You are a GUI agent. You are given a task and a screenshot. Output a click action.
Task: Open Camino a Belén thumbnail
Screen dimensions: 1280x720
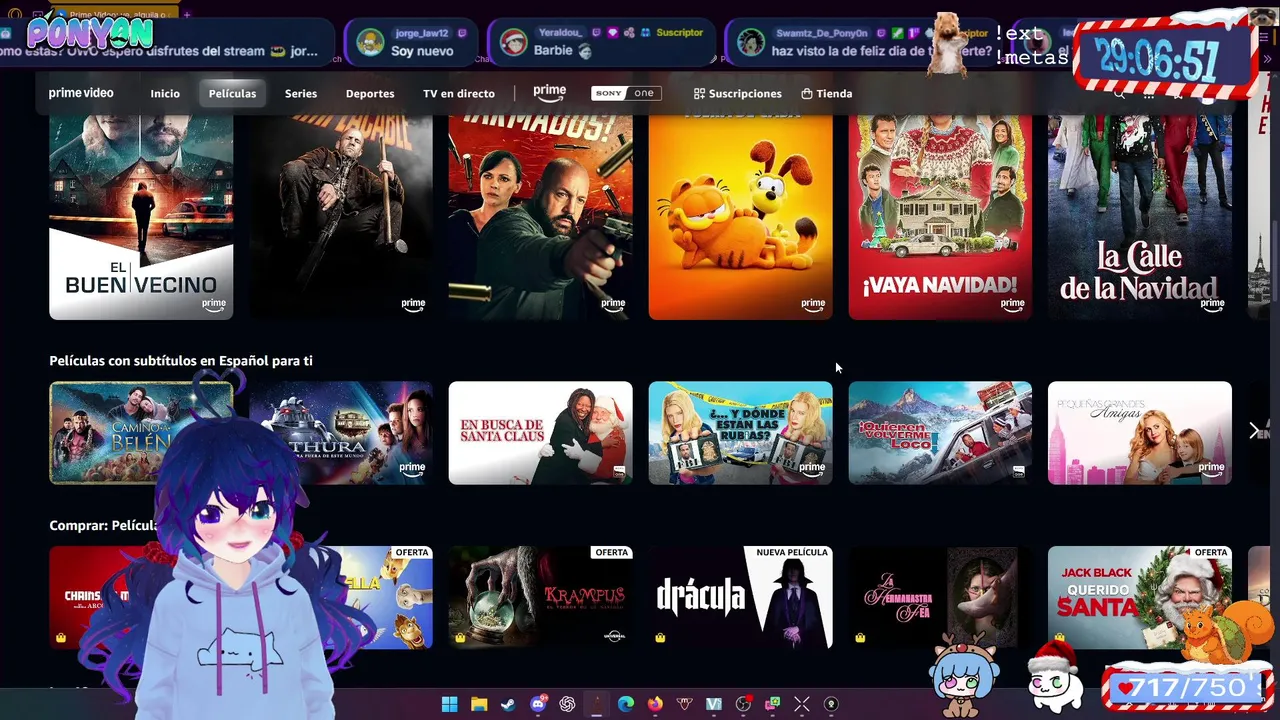click(141, 432)
